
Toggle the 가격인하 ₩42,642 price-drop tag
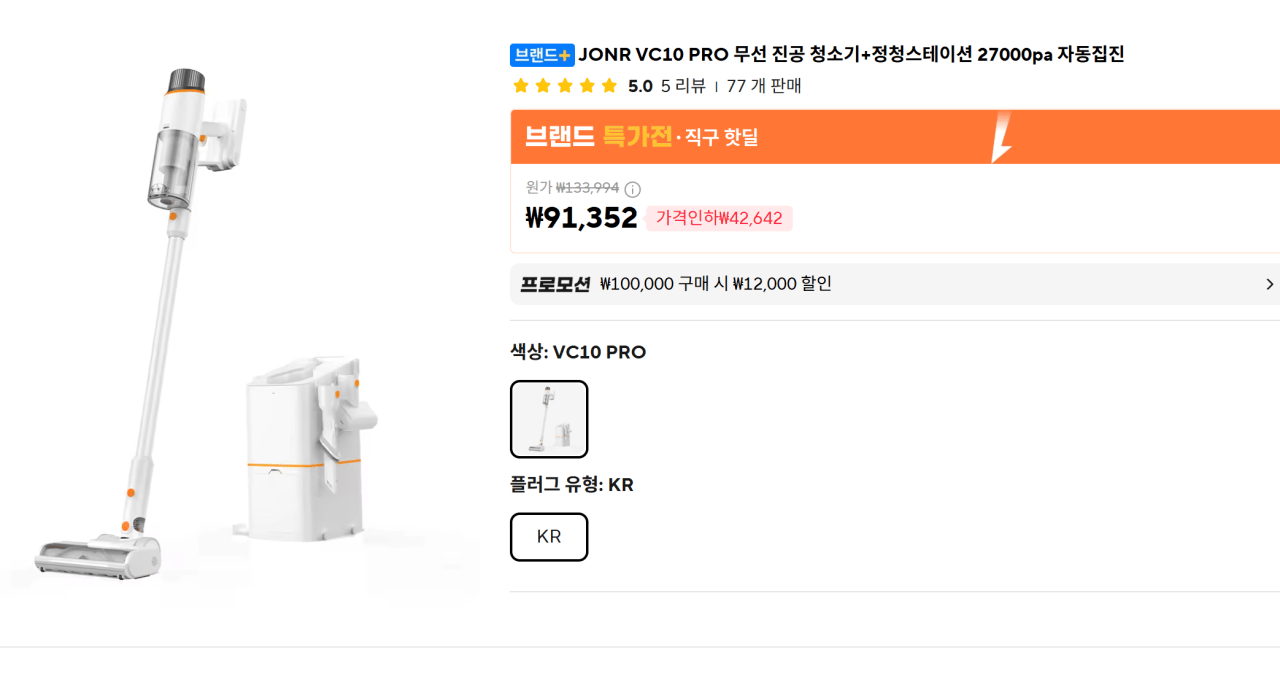tap(719, 218)
